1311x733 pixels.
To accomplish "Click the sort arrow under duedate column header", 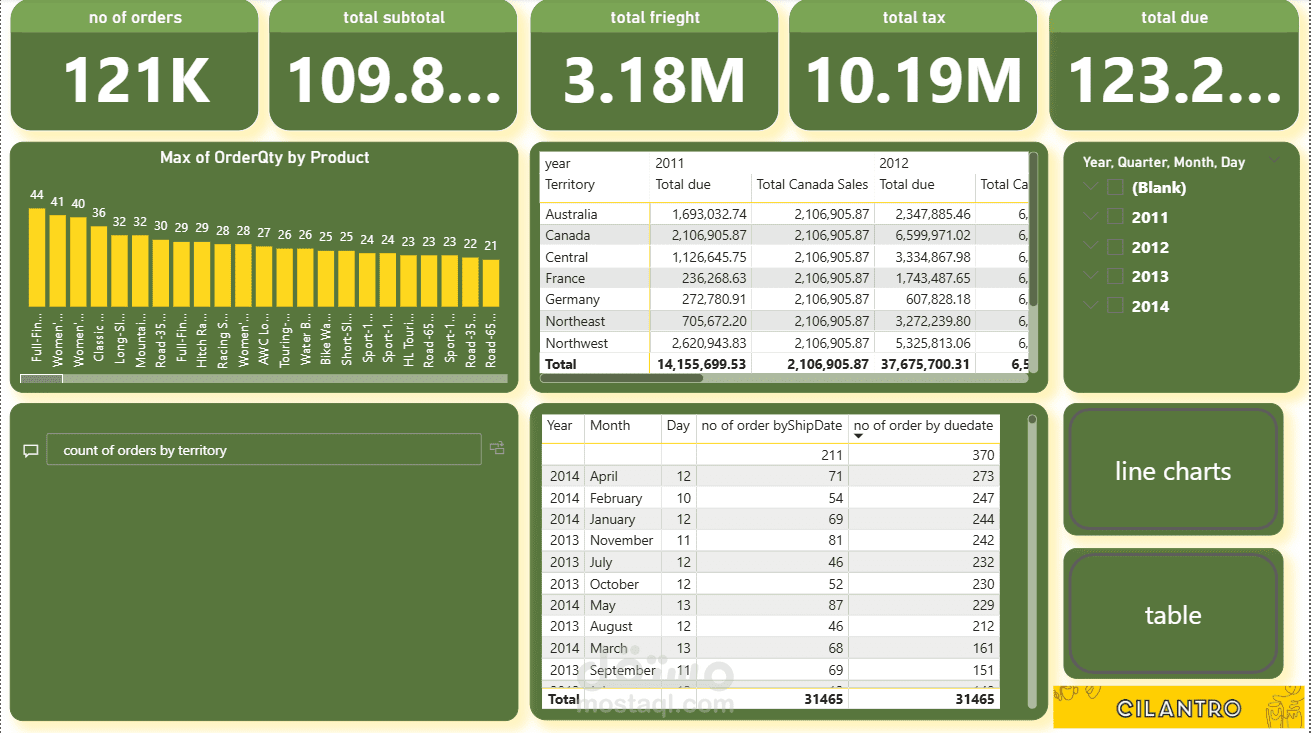I will tap(858, 436).
